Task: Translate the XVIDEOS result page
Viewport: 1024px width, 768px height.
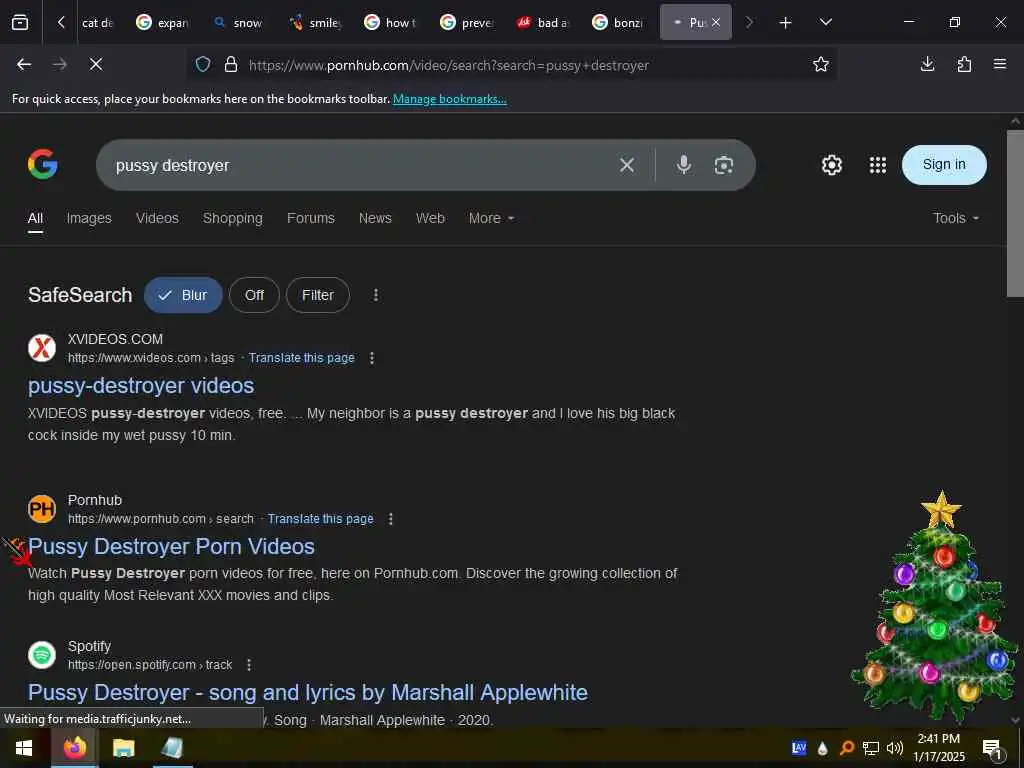Action: [x=301, y=358]
